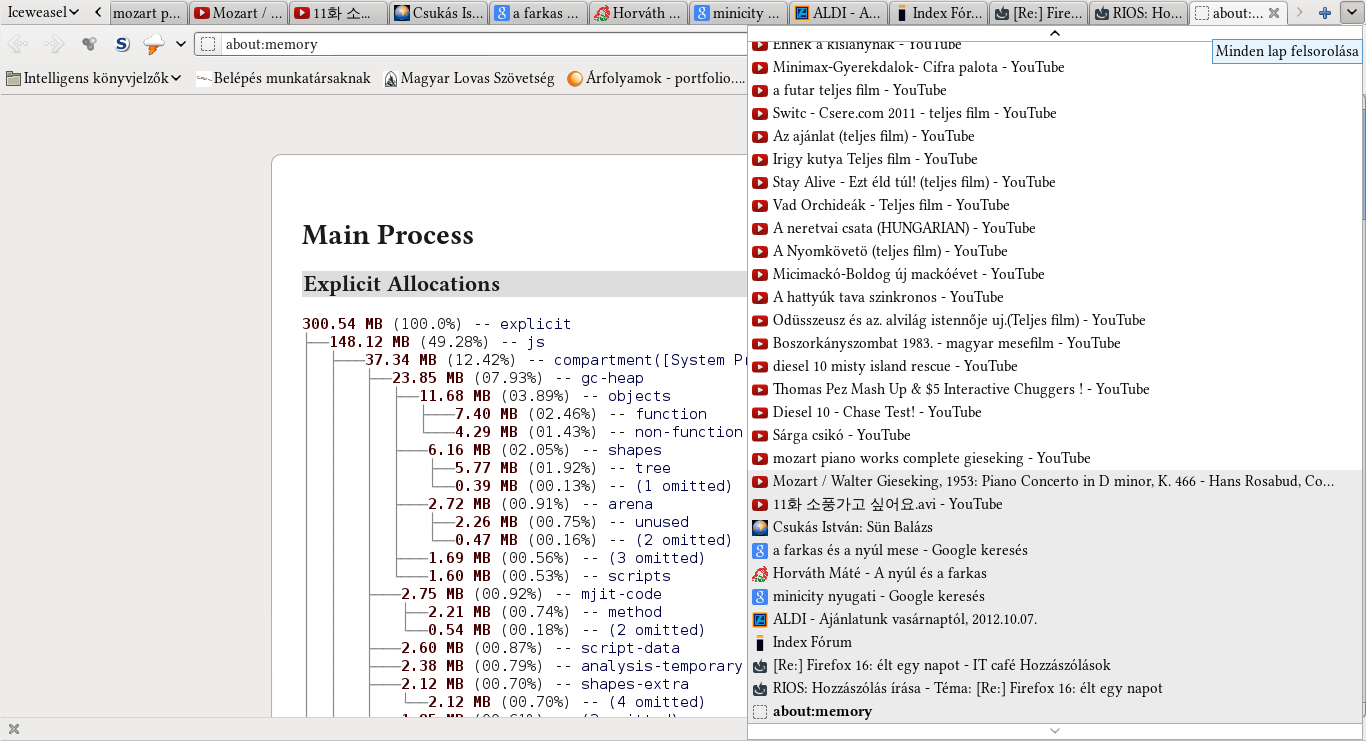Select bold 'about:memory' entry in tab list
This screenshot has width=1366, height=741.
(x=1054, y=711)
